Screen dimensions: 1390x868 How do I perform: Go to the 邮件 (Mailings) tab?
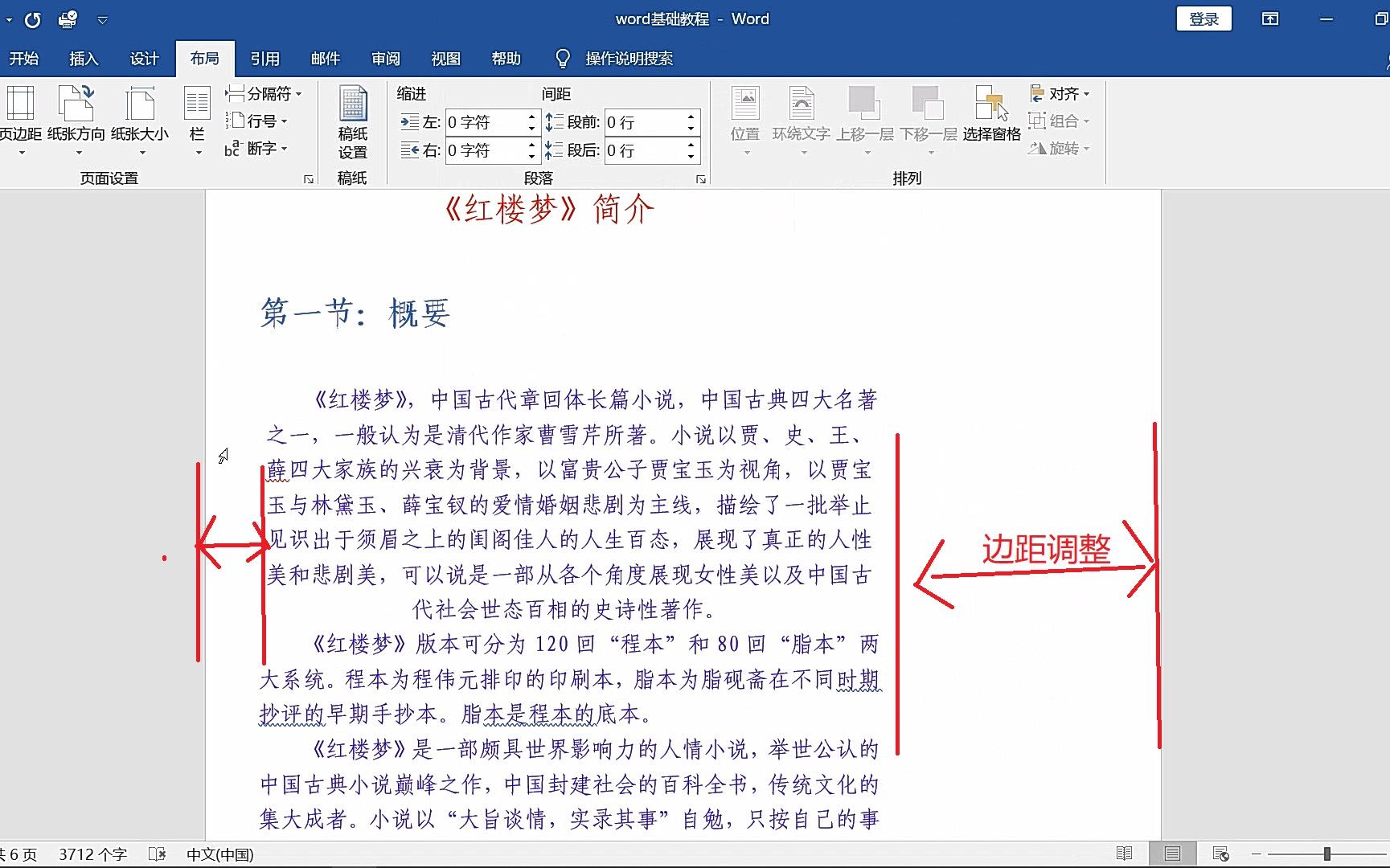click(x=325, y=59)
